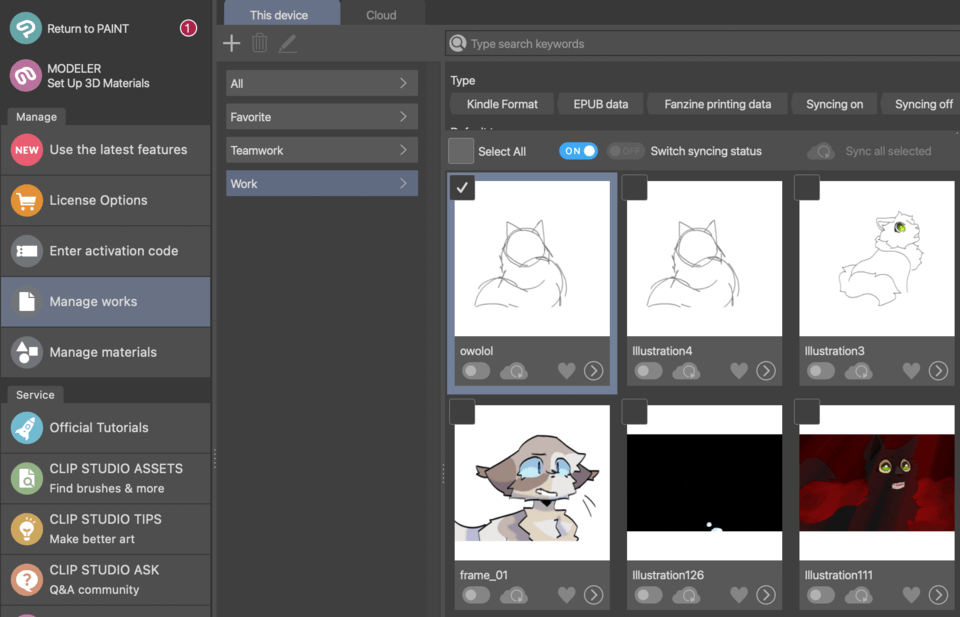Open details arrow for Illustration3
Viewport: 960px width, 617px height.
[x=939, y=371]
